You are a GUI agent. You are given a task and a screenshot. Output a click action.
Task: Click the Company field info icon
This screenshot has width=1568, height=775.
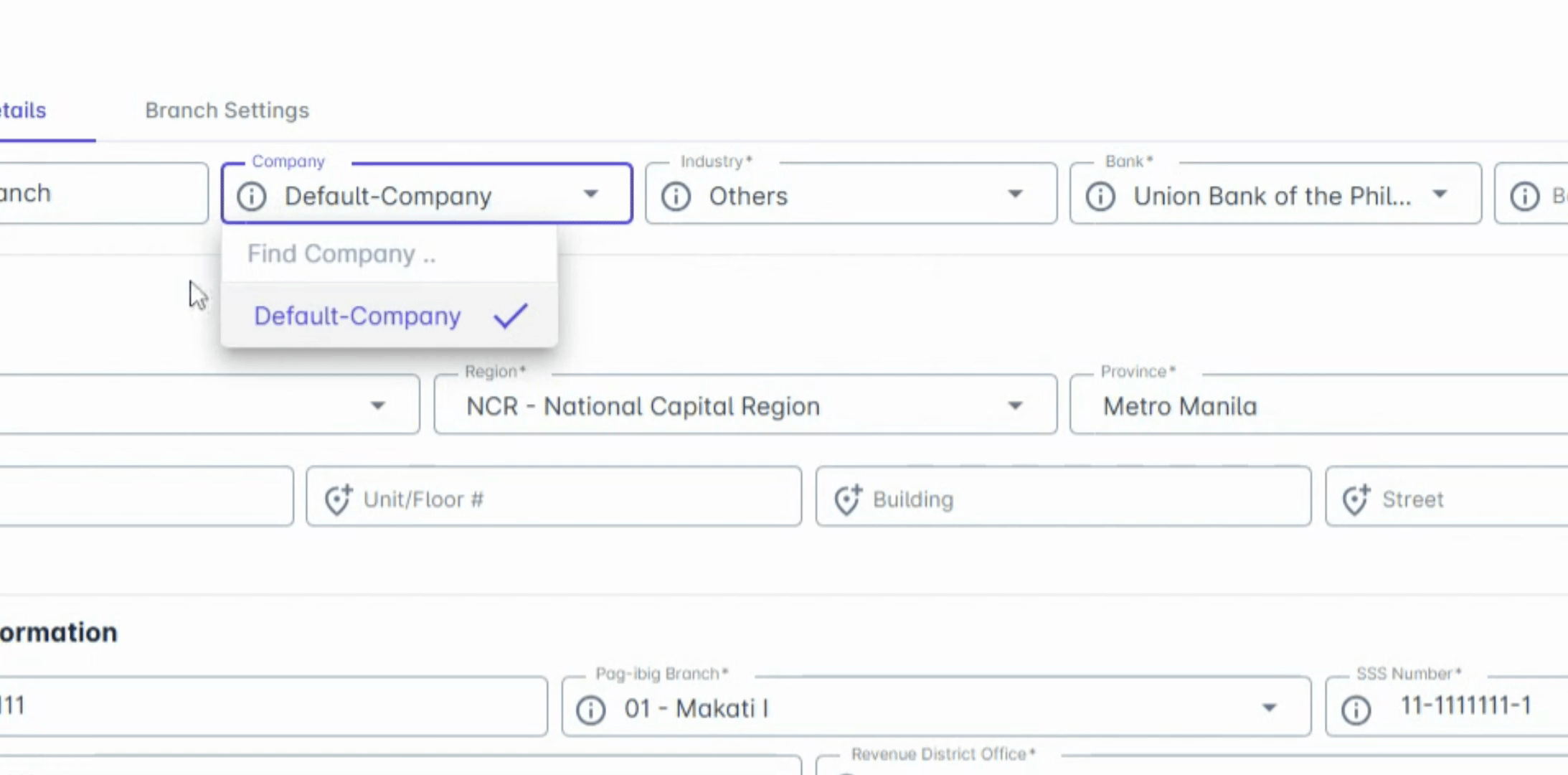(x=252, y=196)
